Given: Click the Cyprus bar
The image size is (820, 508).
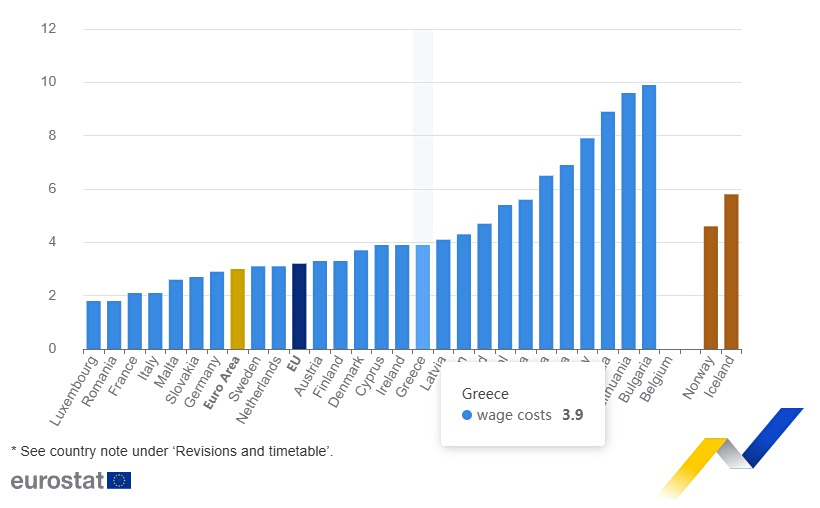Looking at the screenshot, I should point(382,297).
